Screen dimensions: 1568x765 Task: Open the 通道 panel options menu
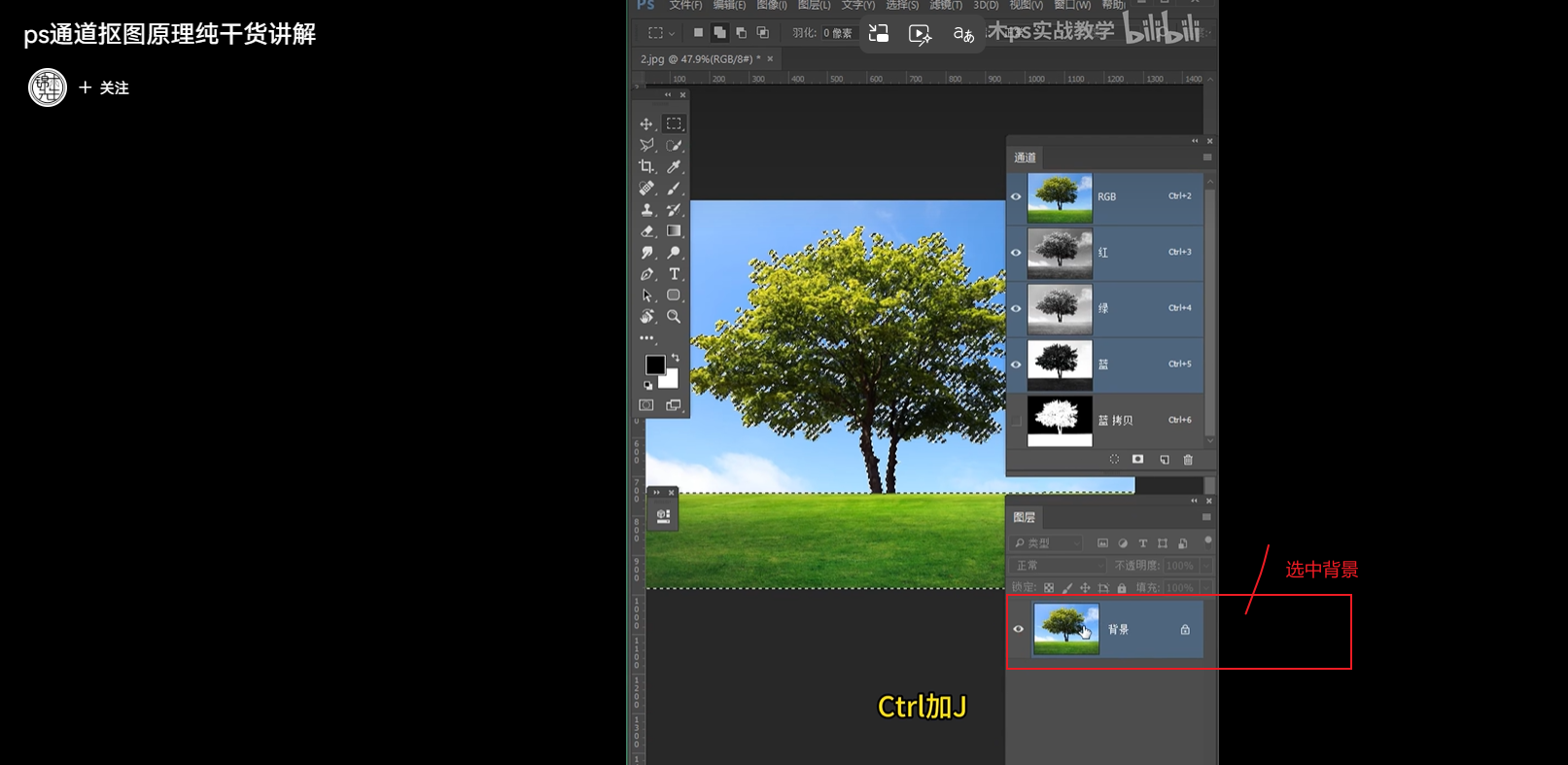click(x=1207, y=157)
